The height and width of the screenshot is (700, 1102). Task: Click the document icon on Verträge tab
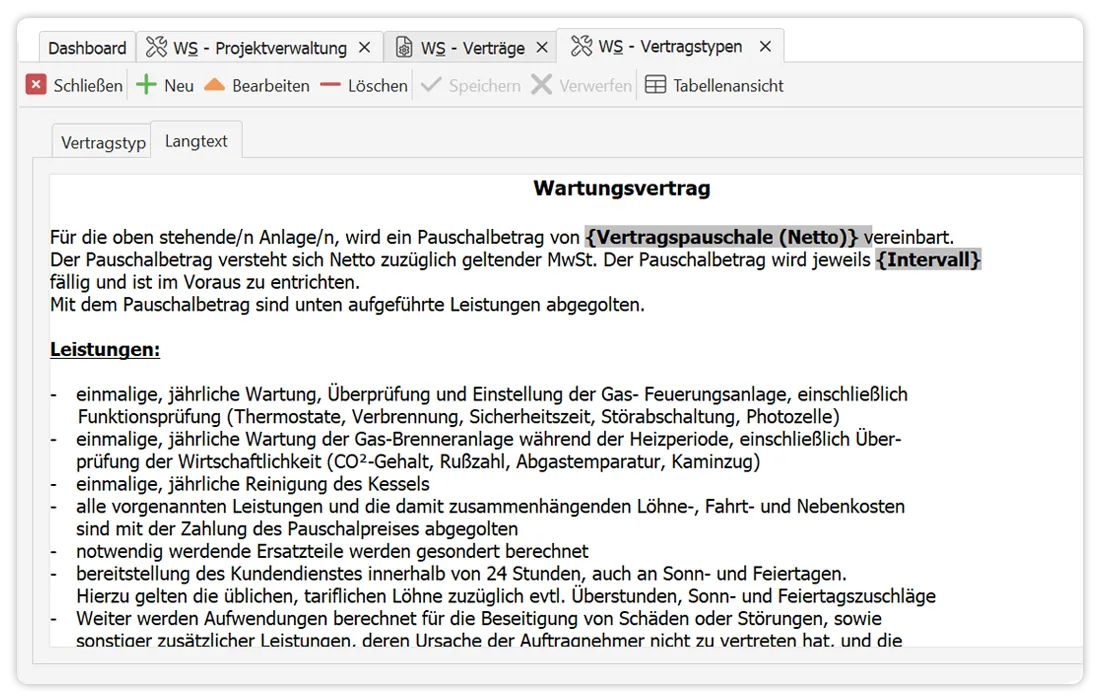point(404,48)
